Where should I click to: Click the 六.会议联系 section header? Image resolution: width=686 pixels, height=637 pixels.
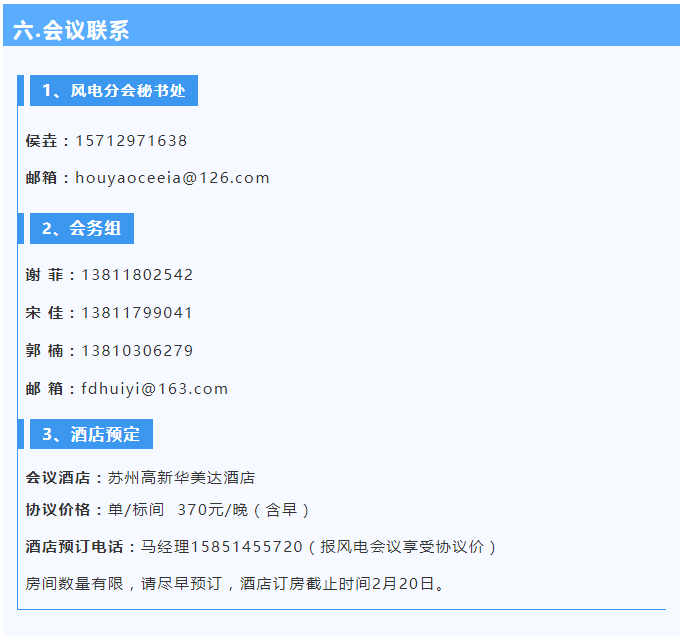[341, 25]
